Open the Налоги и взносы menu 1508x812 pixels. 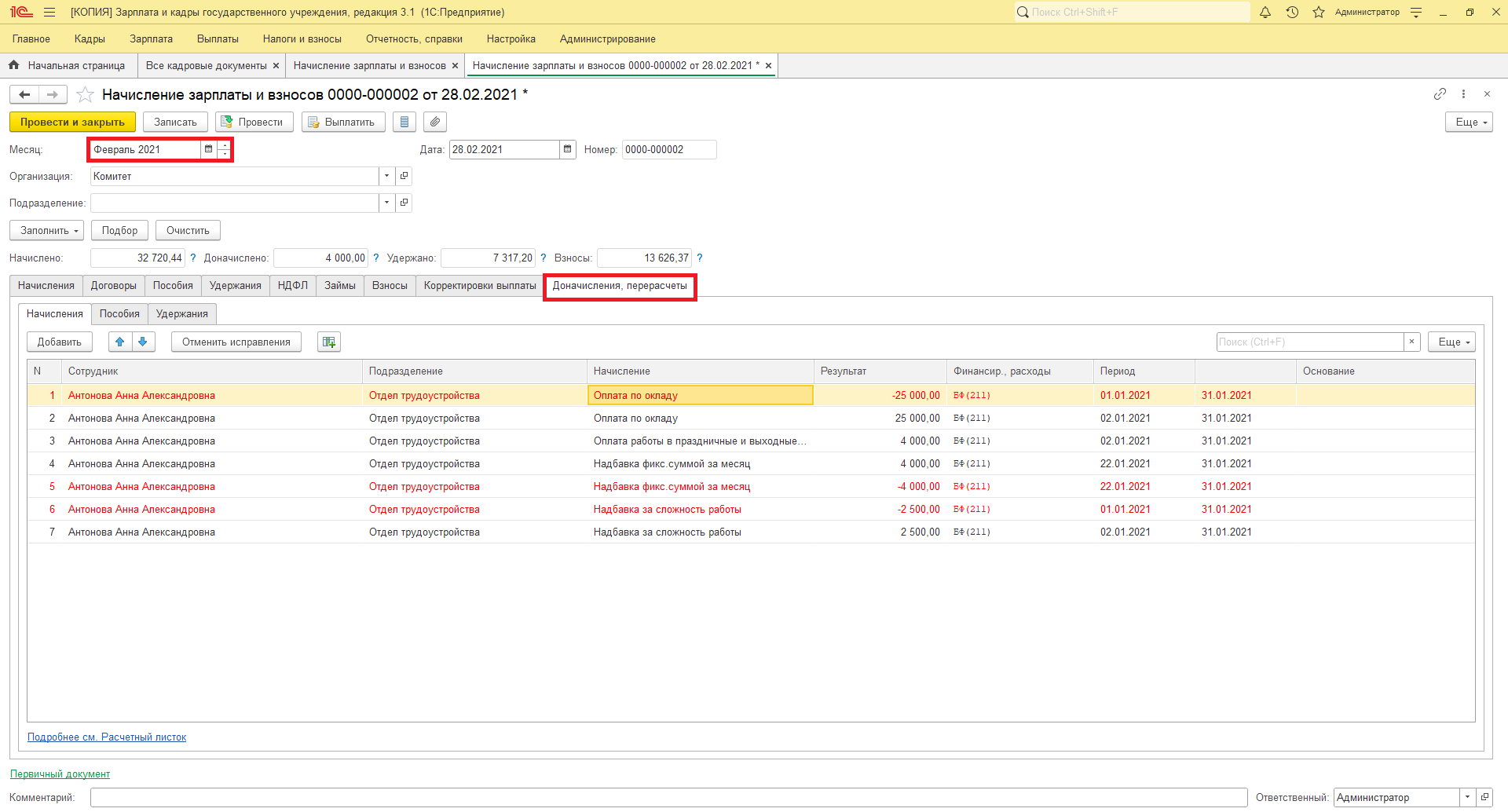click(x=302, y=38)
